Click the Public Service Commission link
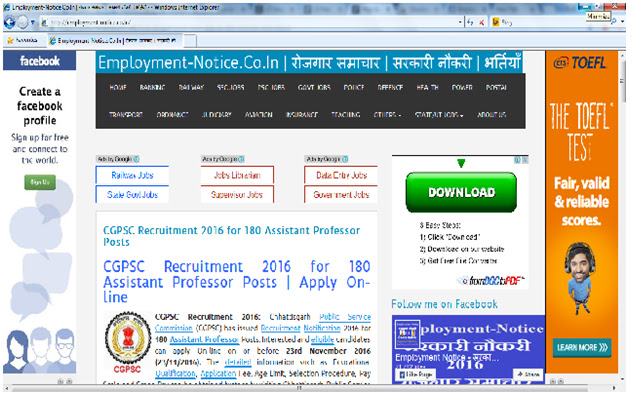 coord(345,317)
